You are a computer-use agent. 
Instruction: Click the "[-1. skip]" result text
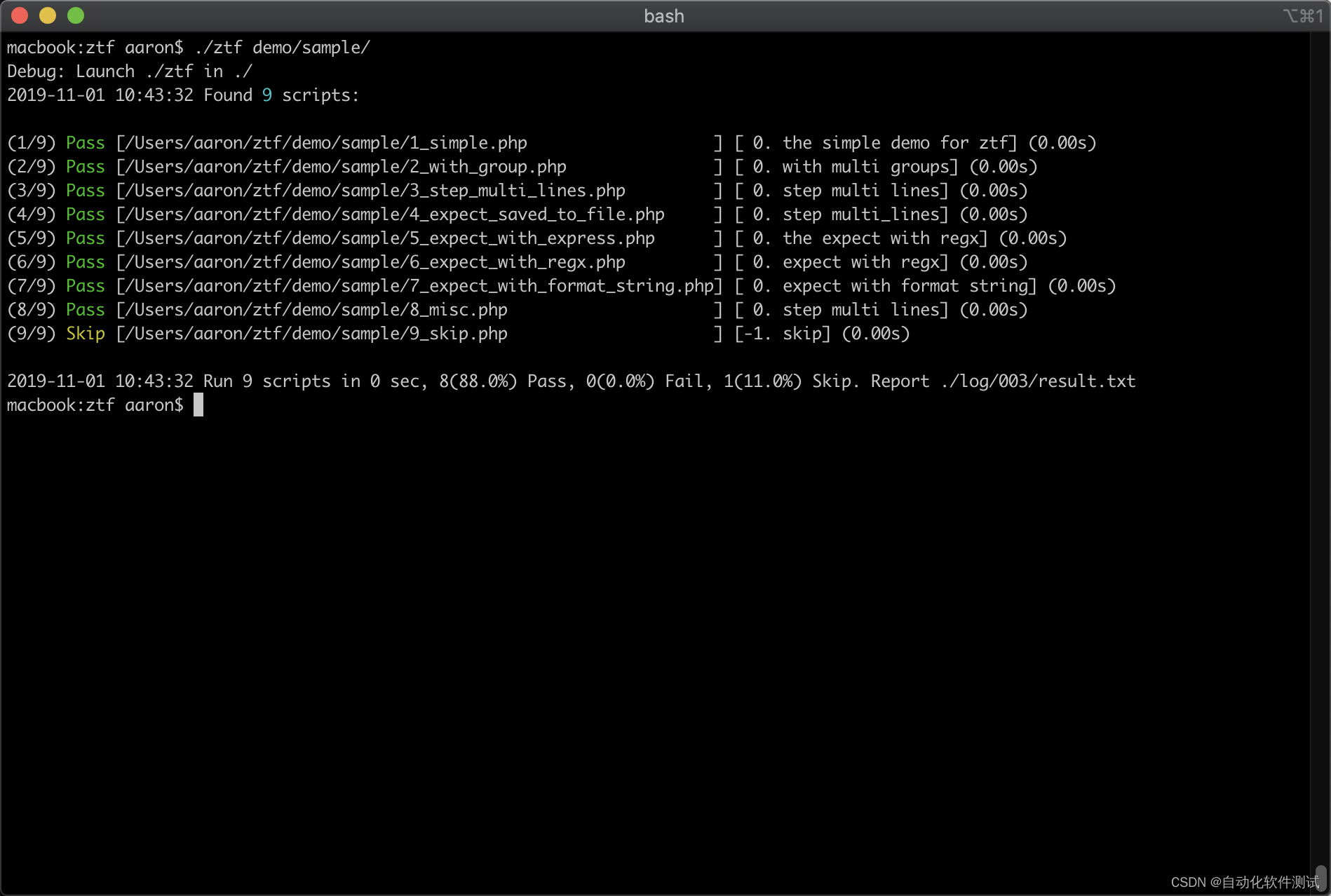click(783, 334)
